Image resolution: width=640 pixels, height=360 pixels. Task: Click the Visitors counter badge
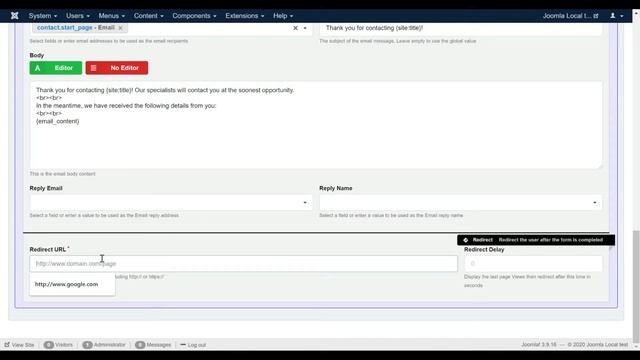click(49, 345)
